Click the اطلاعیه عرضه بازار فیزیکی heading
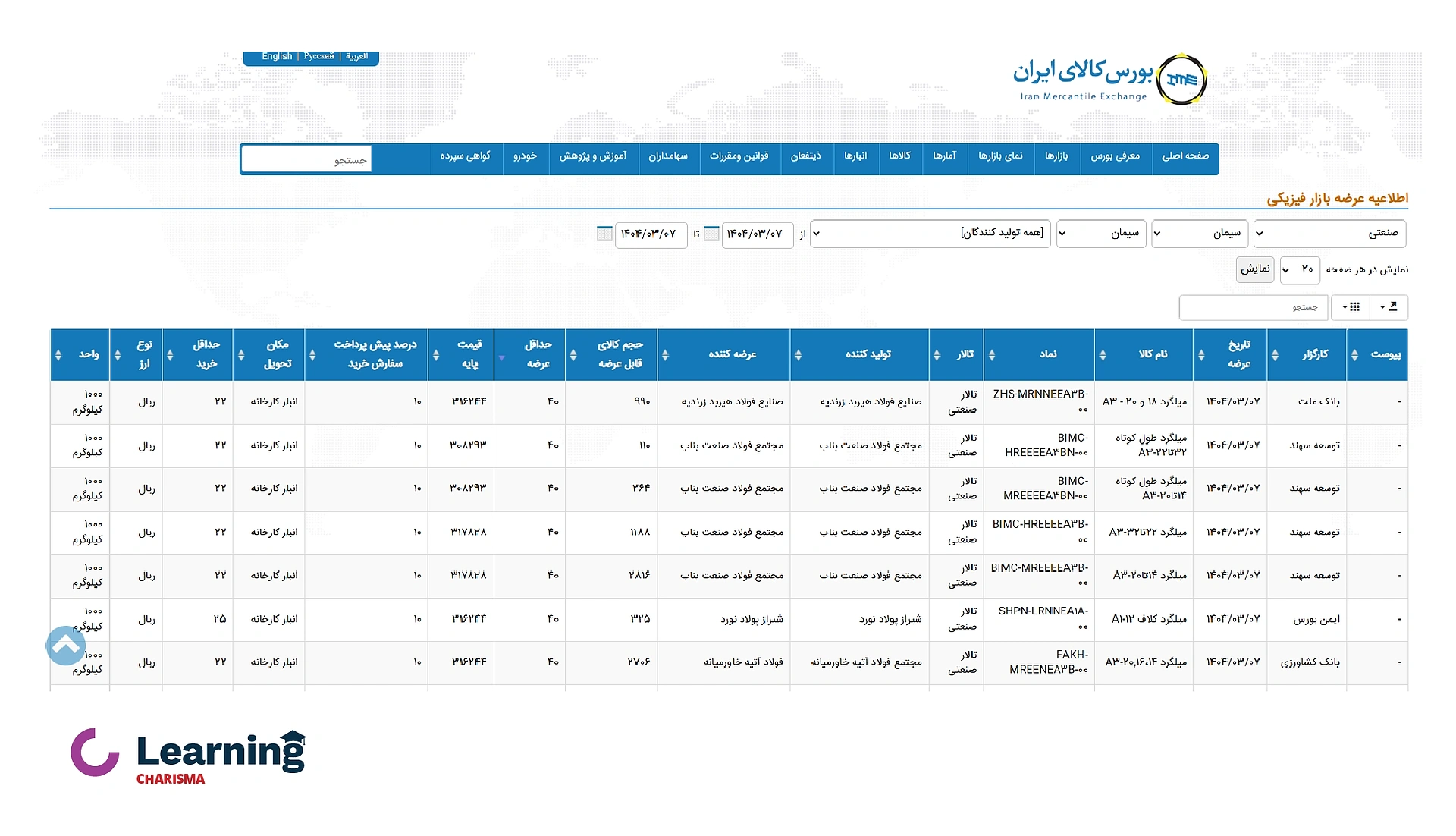Image resolution: width=1456 pixels, height=836 pixels. pyautogui.click(x=1337, y=199)
